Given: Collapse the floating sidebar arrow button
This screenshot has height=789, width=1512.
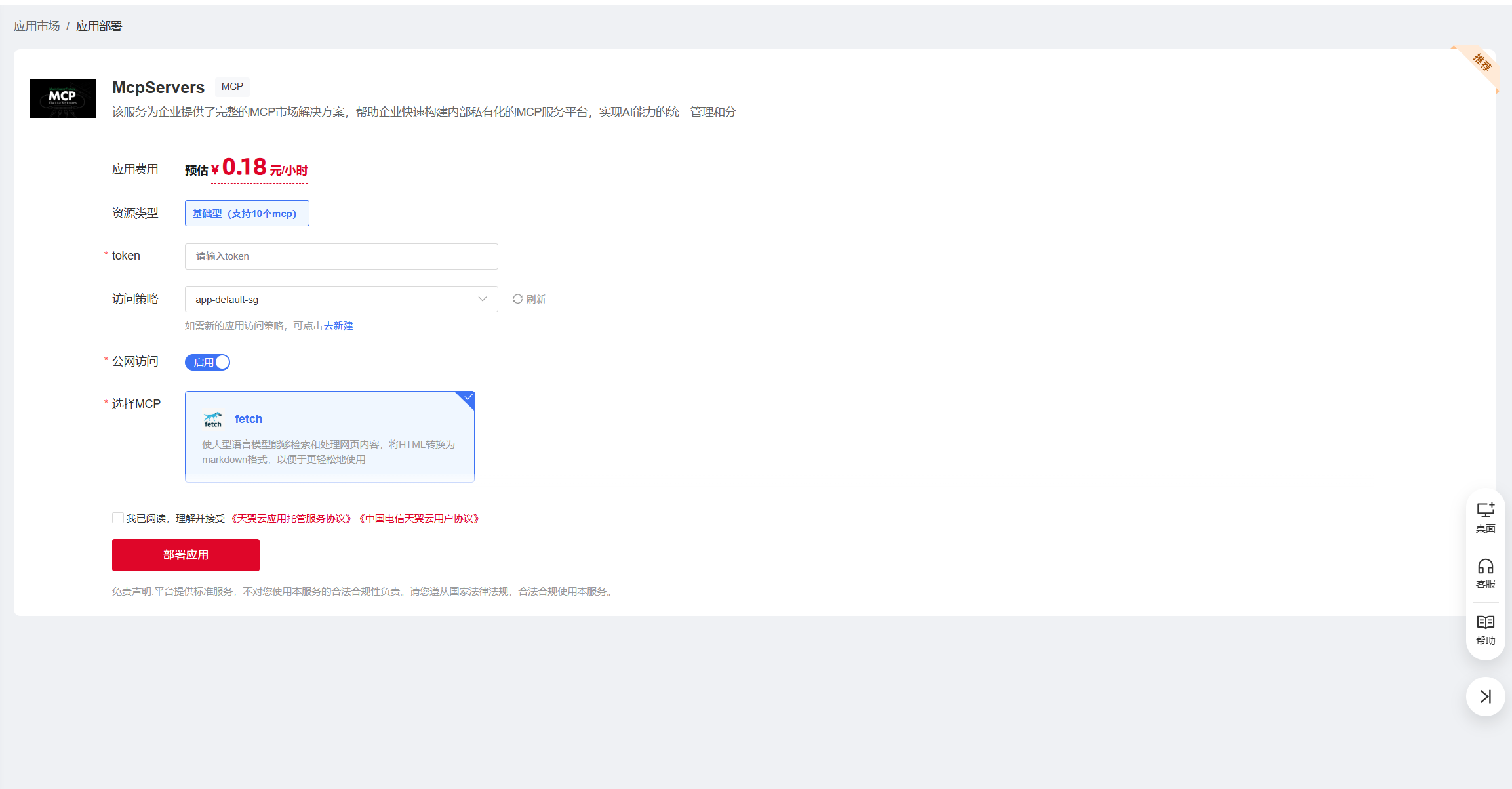Looking at the screenshot, I should 1485,696.
